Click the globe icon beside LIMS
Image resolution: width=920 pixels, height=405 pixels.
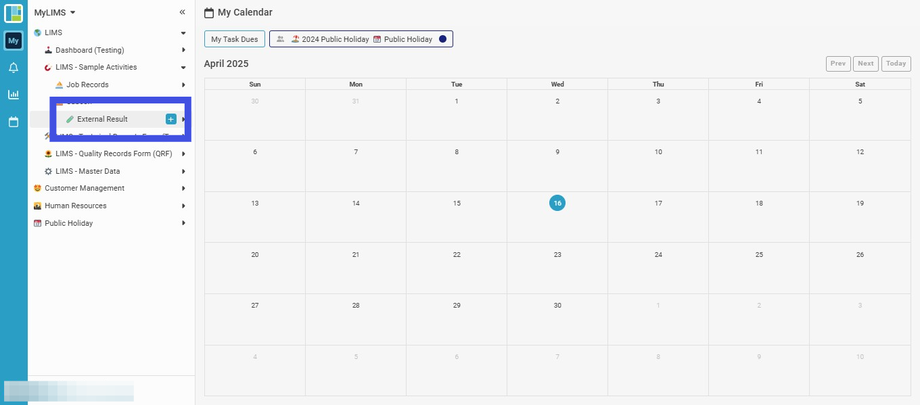(x=38, y=33)
